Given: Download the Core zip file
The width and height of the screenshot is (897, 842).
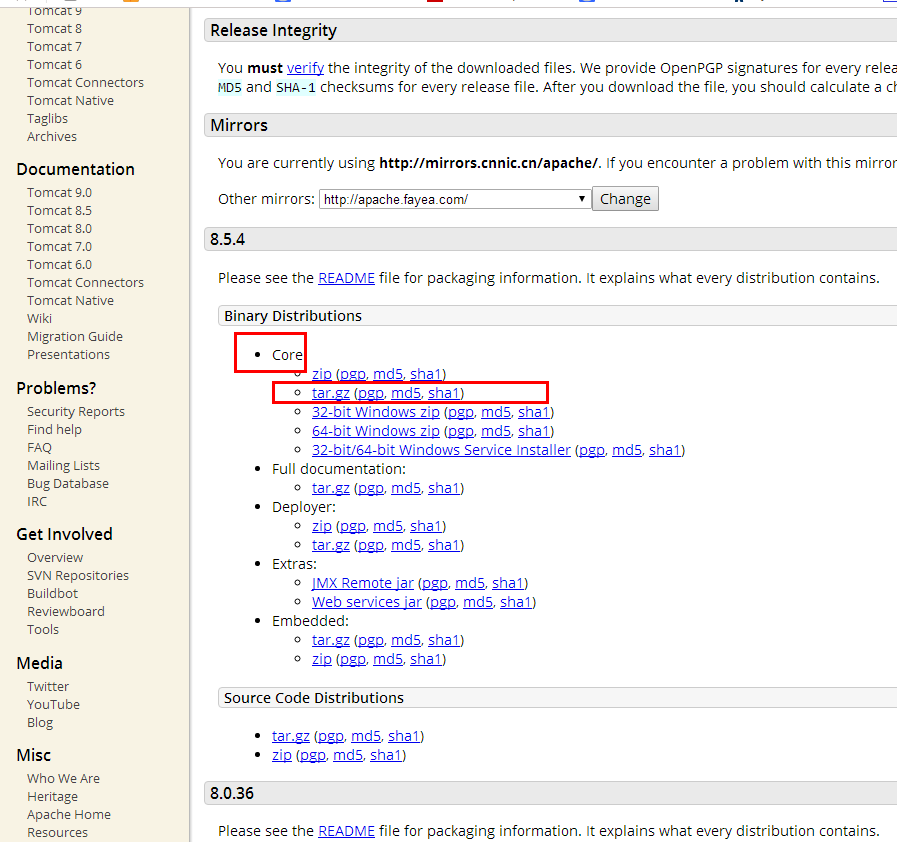Looking at the screenshot, I should (x=322, y=374).
